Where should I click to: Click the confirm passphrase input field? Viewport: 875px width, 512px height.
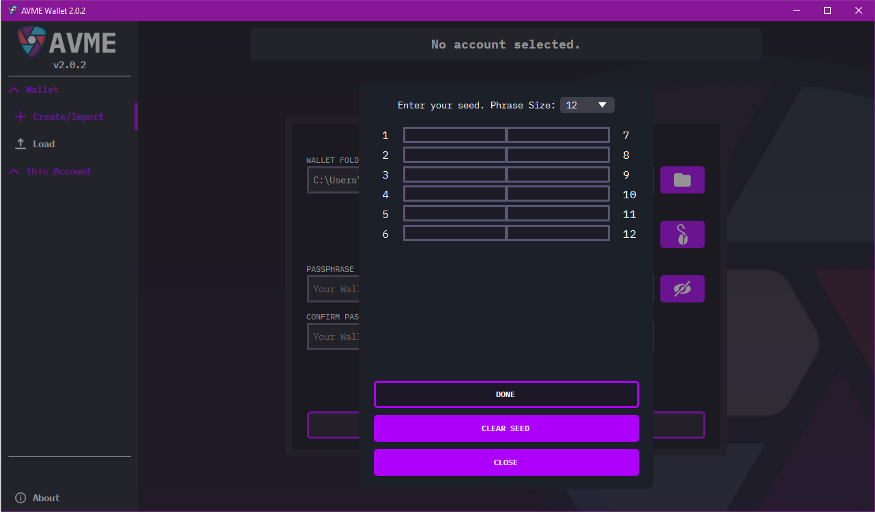(333, 336)
